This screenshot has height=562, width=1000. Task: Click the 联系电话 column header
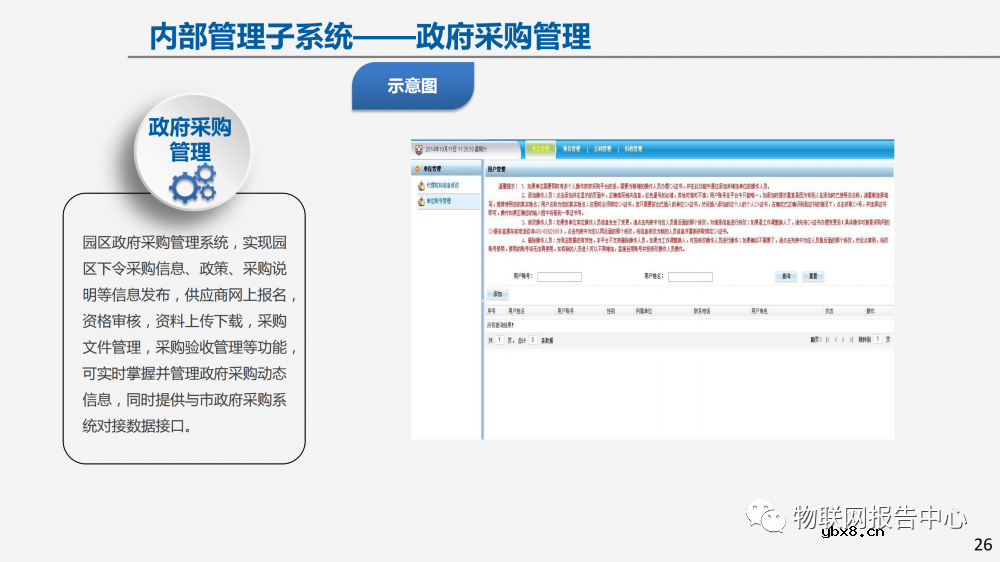(x=702, y=311)
